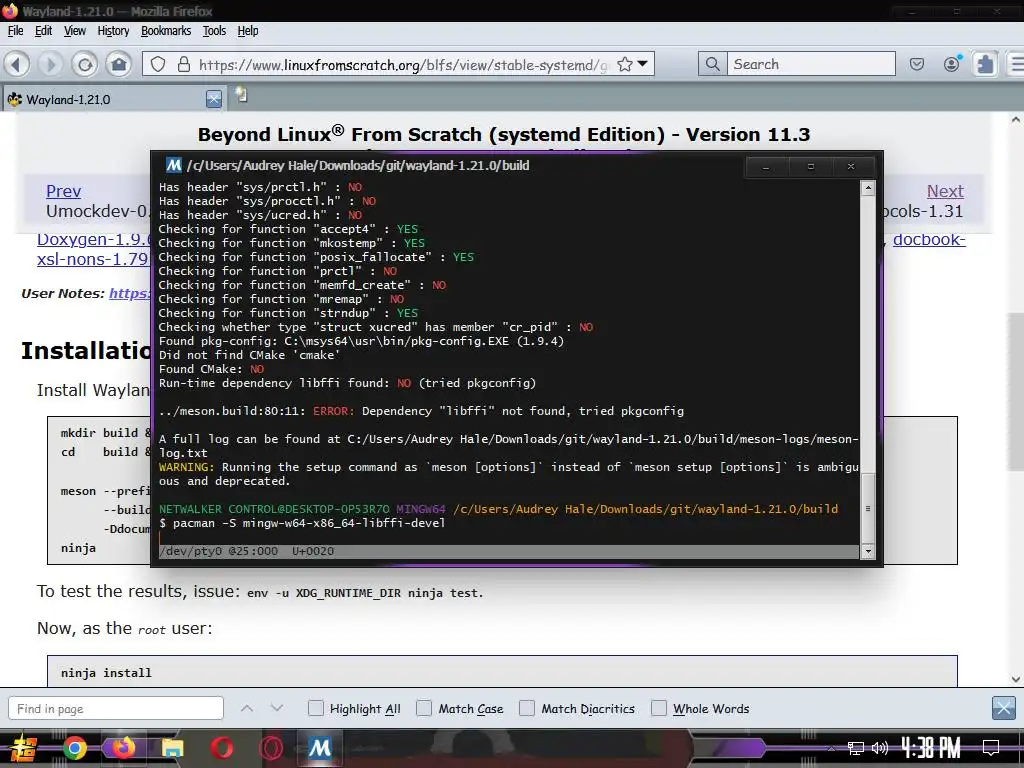Click the terminal scrollbar thumb

click(868, 508)
